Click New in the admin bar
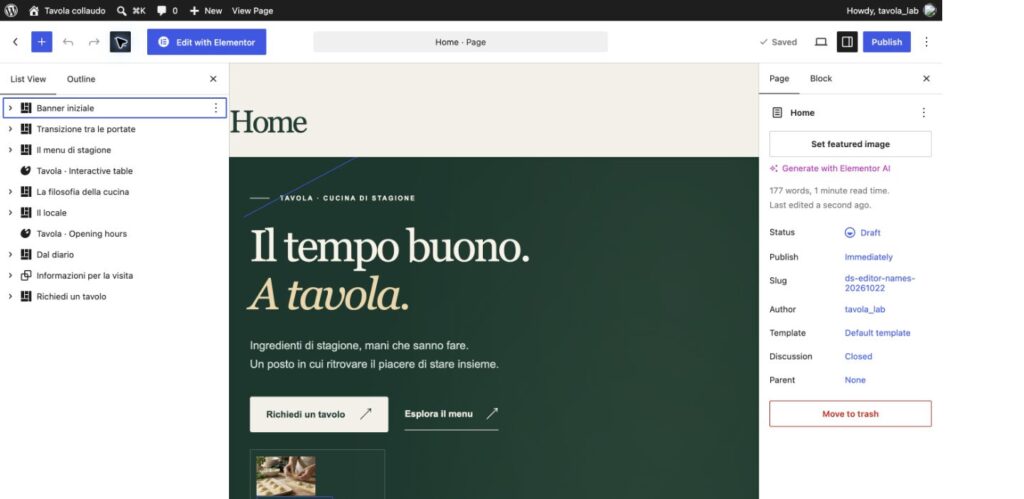The height and width of the screenshot is (499, 1024). pyautogui.click(x=206, y=10)
